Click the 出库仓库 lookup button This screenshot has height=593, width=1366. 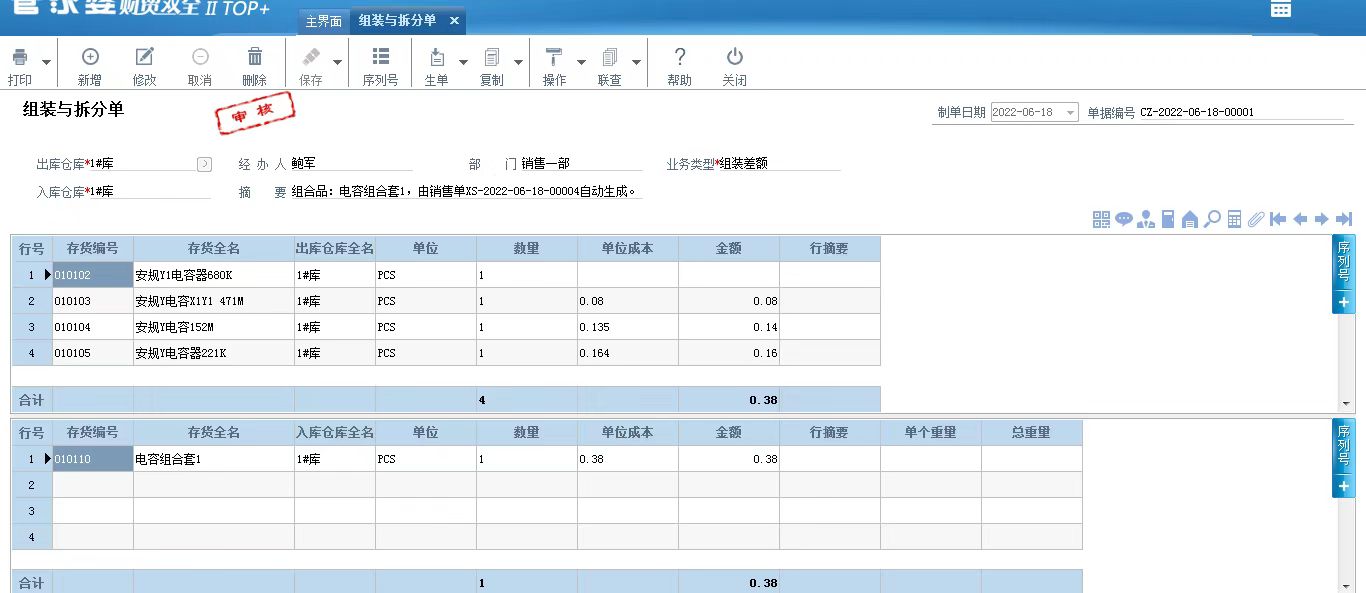pos(204,164)
